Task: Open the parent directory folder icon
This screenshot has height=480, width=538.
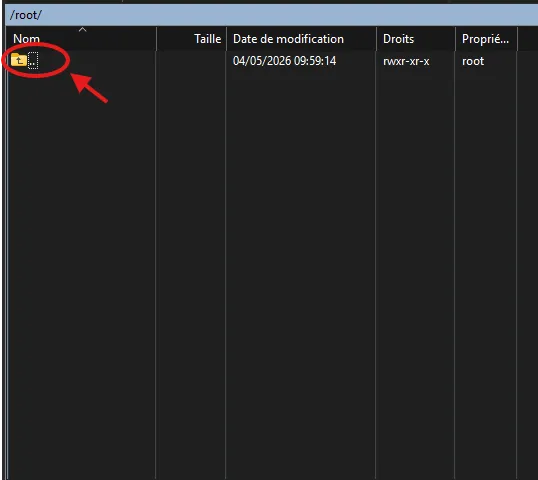Action: pyautogui.click(x=19, y=60)
